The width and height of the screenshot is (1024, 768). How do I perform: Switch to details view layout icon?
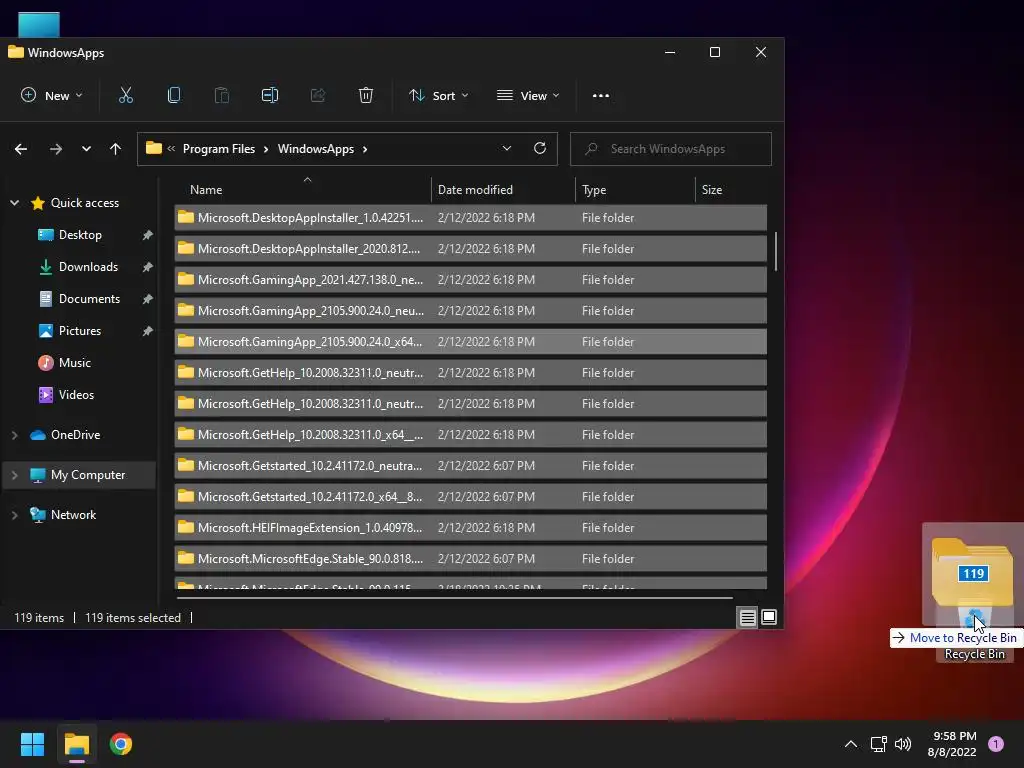pyautogui.click(x=748, y=617)
